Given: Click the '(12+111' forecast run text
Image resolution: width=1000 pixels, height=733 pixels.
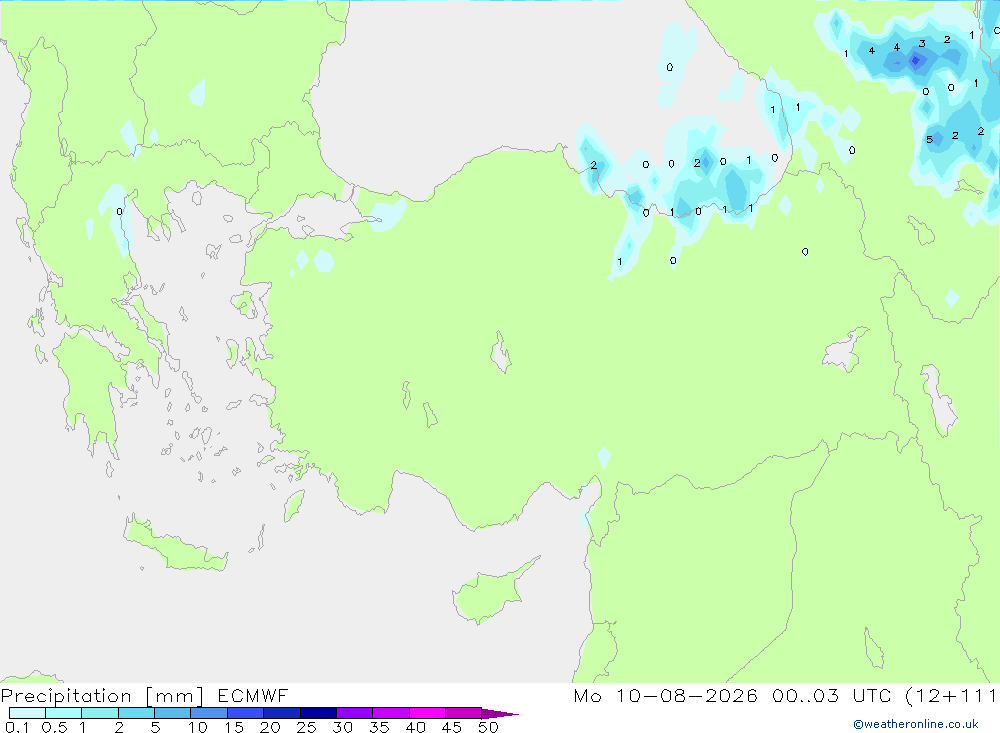Looking at the screenshot, I should coord(951,695).
